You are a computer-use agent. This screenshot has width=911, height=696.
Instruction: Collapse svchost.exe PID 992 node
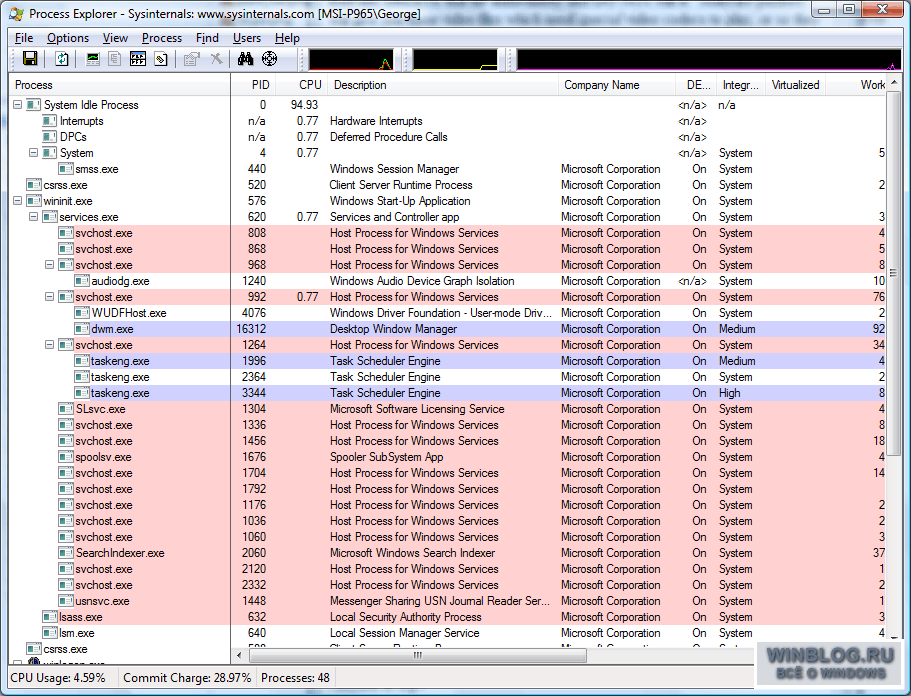click(50, 297)
